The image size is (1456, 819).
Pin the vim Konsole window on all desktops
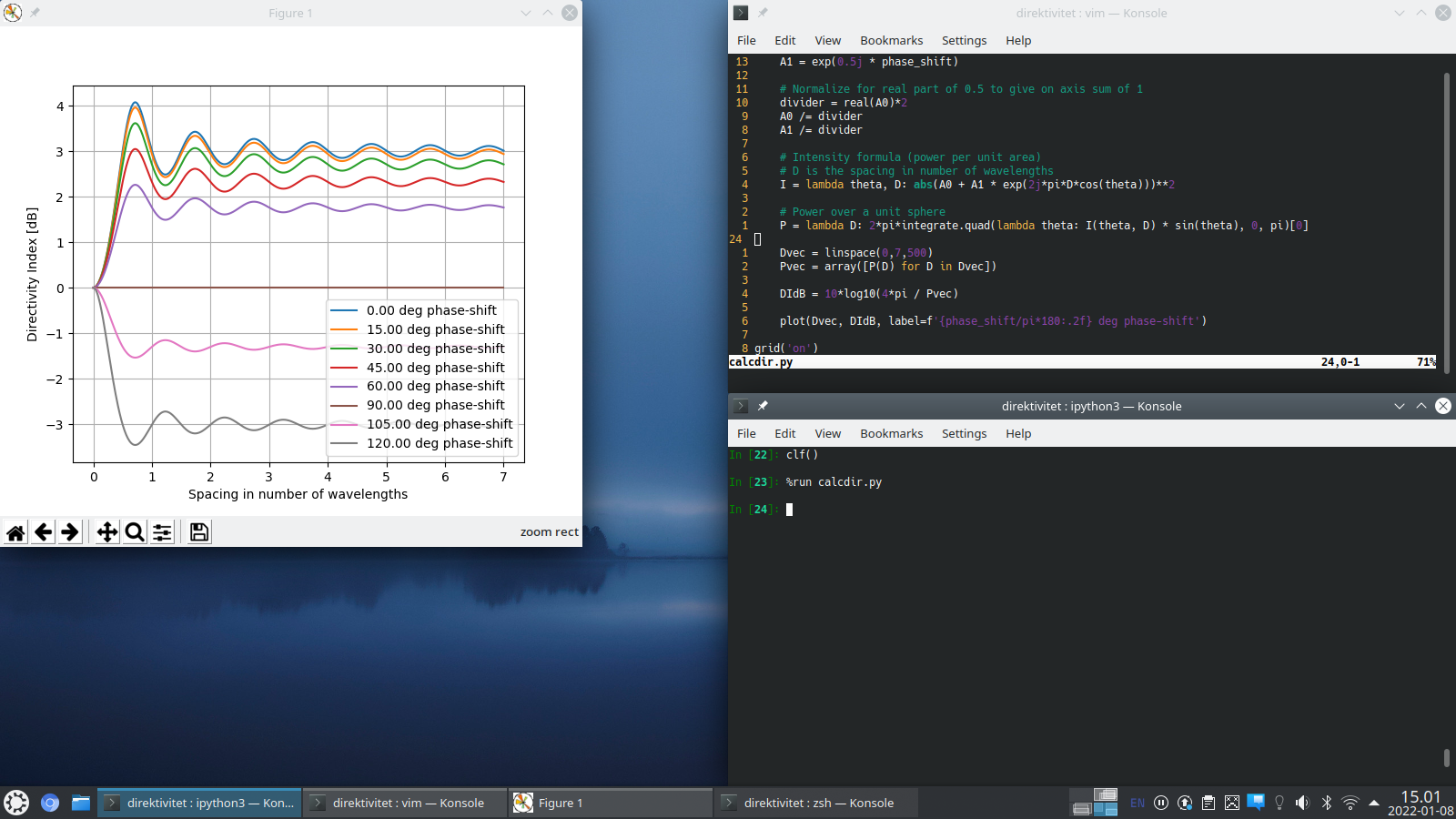[x=763, y=13]
